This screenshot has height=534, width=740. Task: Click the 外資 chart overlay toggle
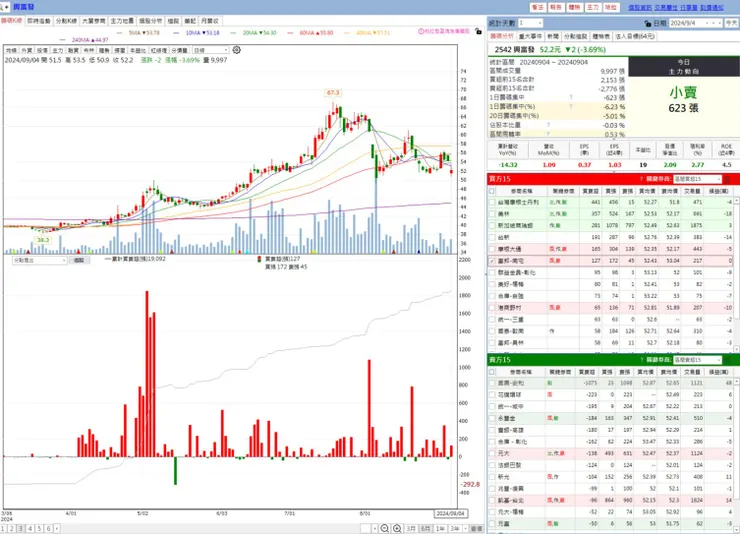point(26,50)
